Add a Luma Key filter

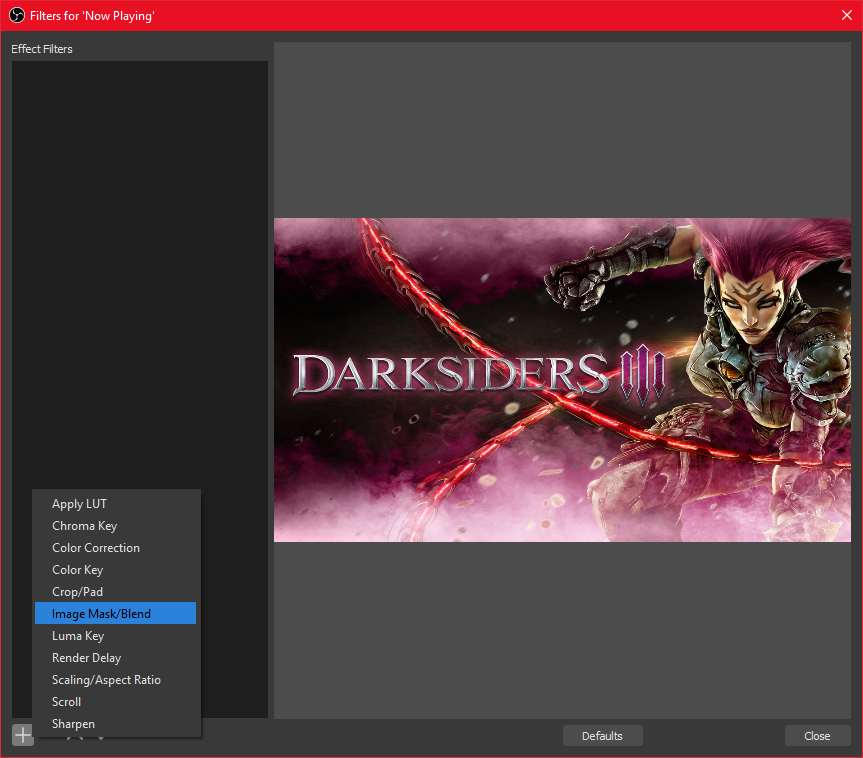[x=115, y=636]
